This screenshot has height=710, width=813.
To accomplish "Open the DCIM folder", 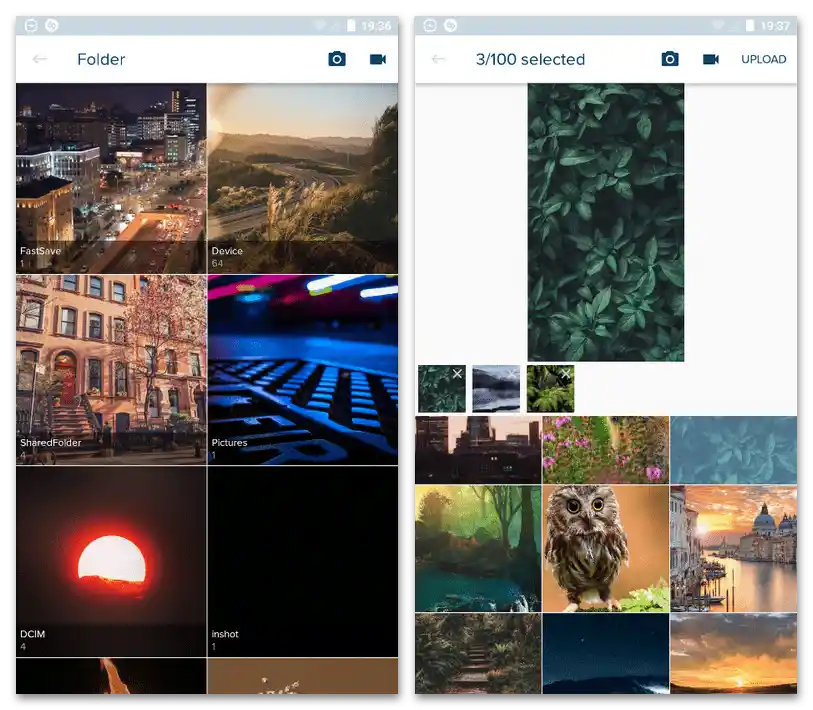I will [x=111, y=562].
